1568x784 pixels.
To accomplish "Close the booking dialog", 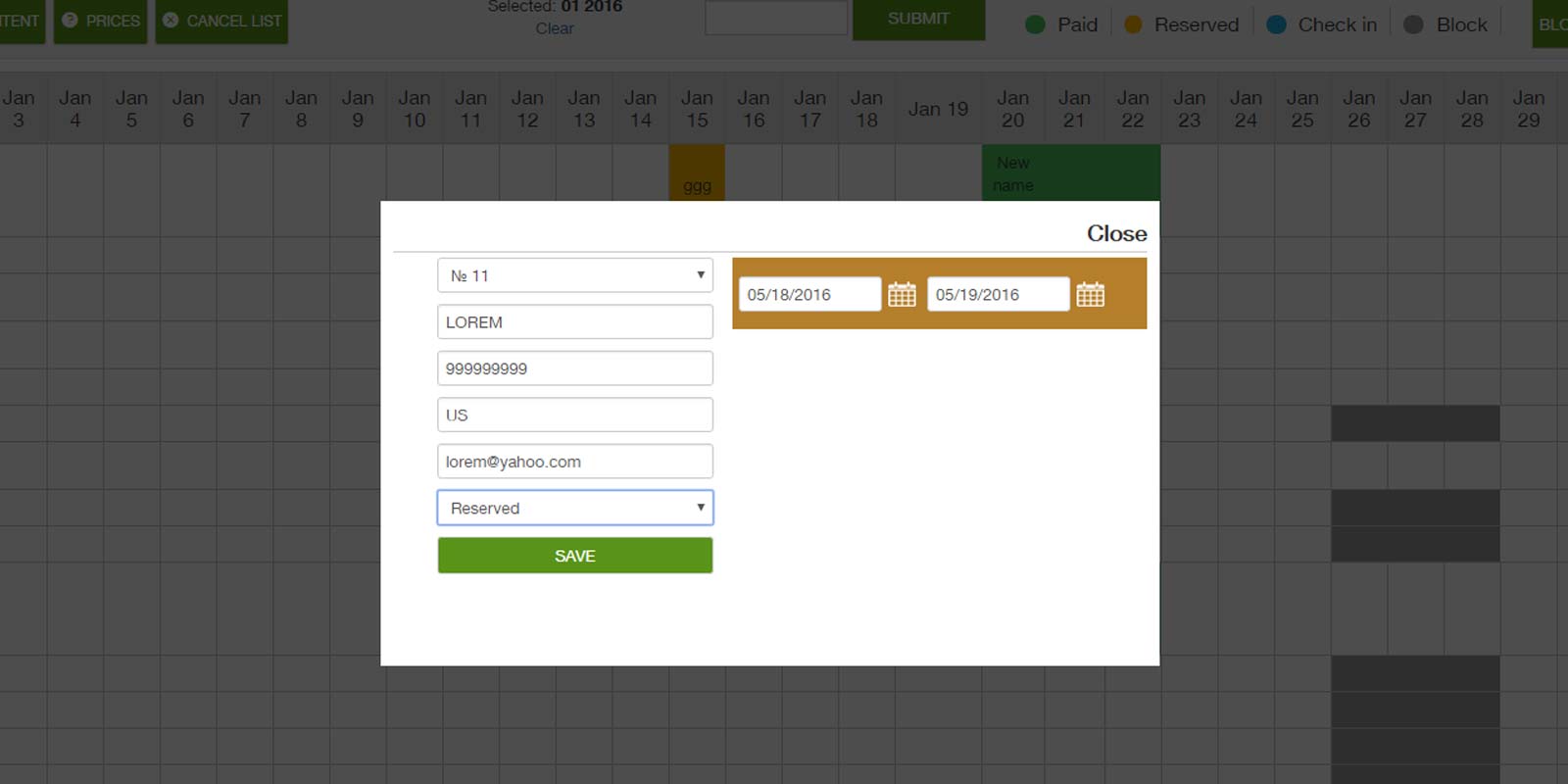I will point(1116,233).
